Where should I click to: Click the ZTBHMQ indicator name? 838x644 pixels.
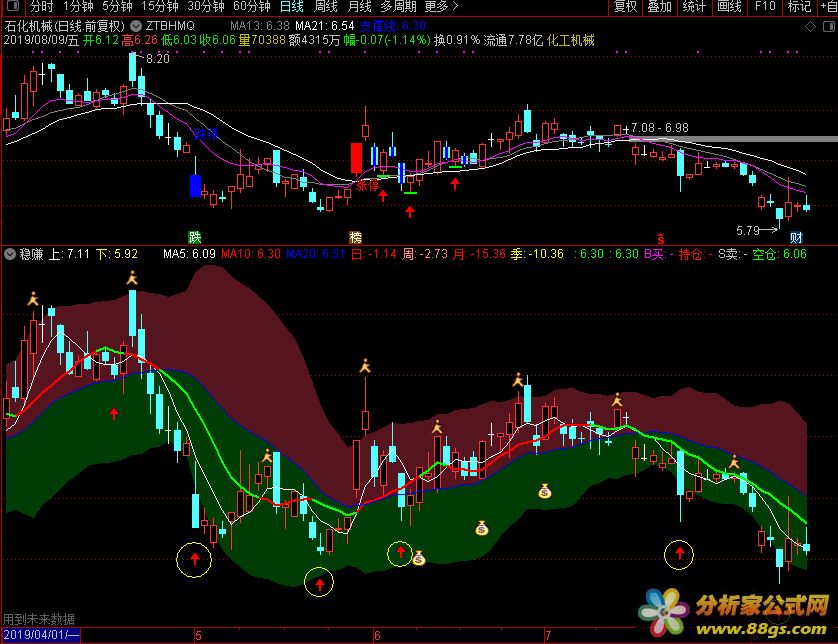(170, 26)
